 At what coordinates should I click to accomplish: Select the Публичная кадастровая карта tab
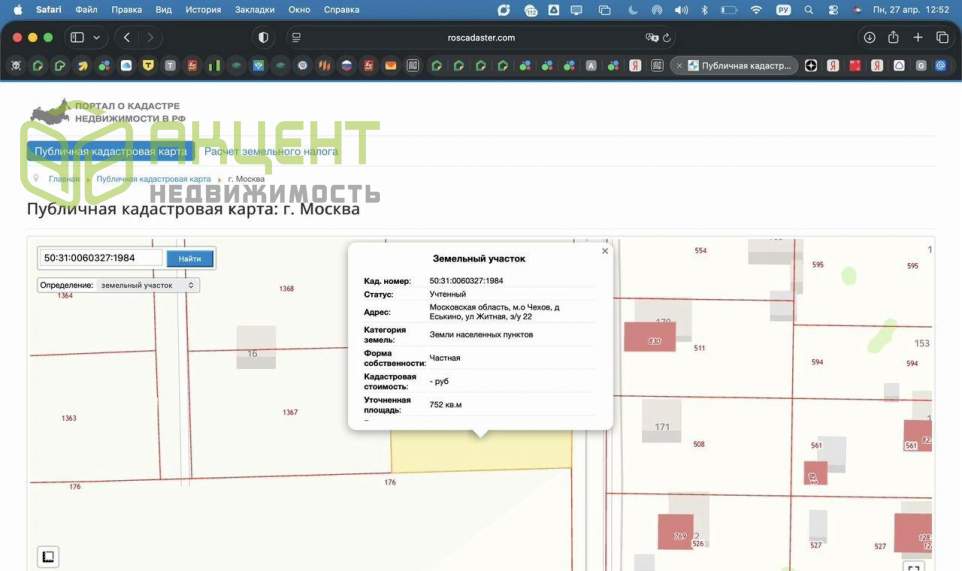pyautogui.click(x=110, y=152)
